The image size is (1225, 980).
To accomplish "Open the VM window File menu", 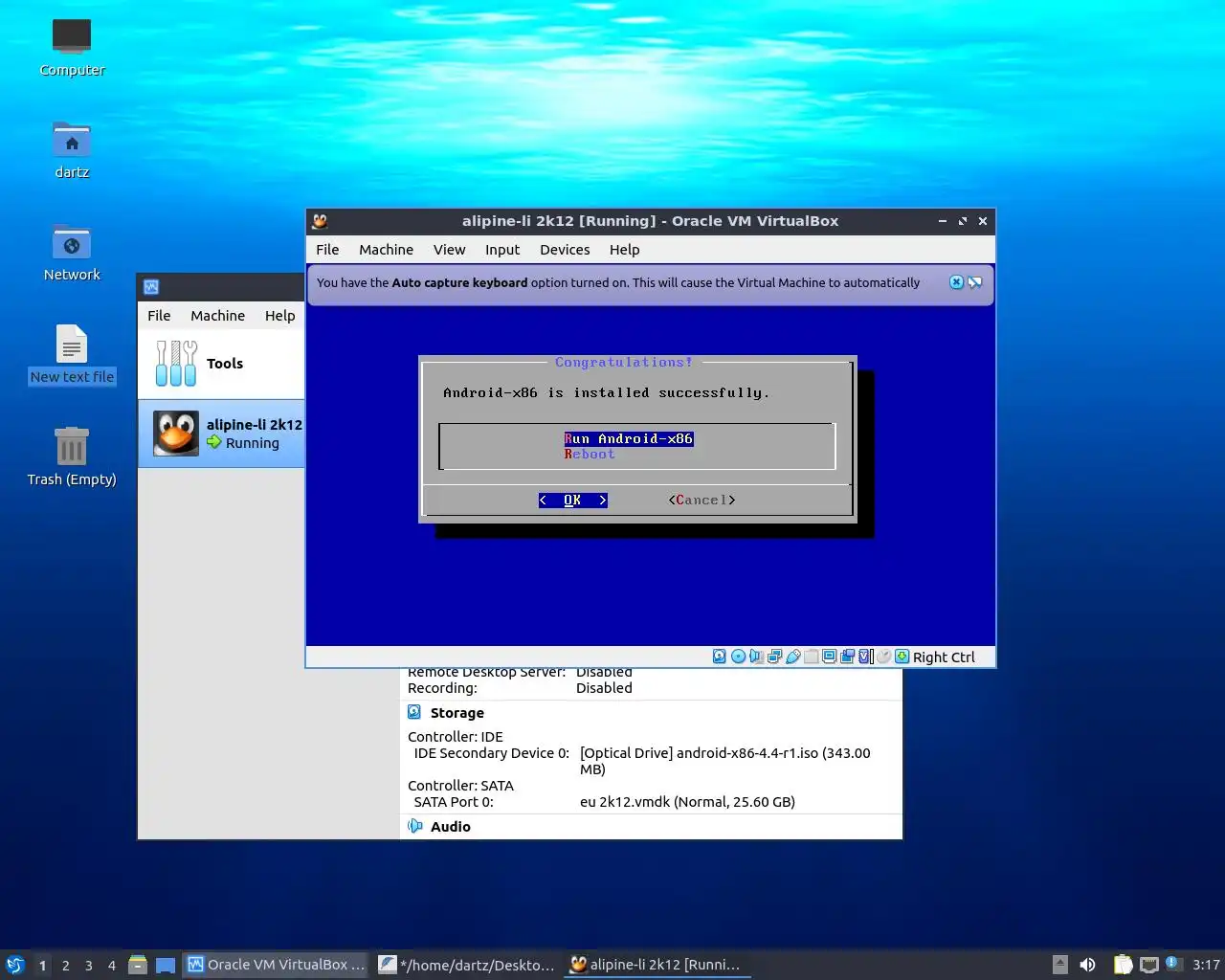I will pyautogui.click(x=327, y=250).
